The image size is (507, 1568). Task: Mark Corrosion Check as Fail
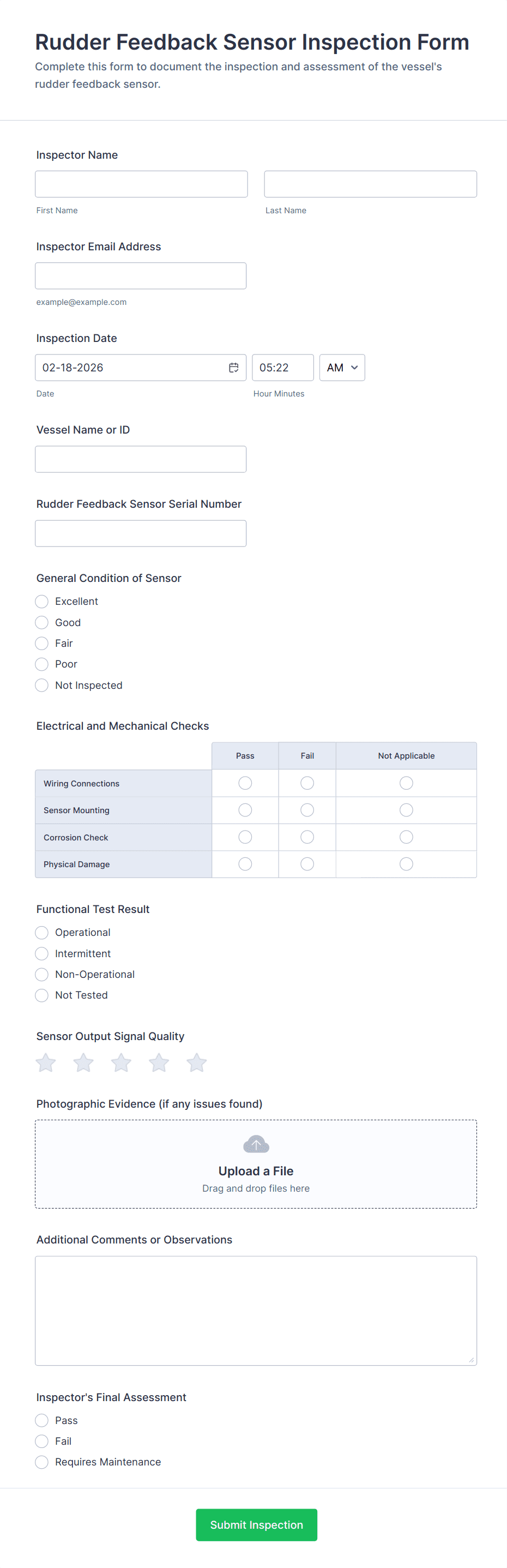307,837
